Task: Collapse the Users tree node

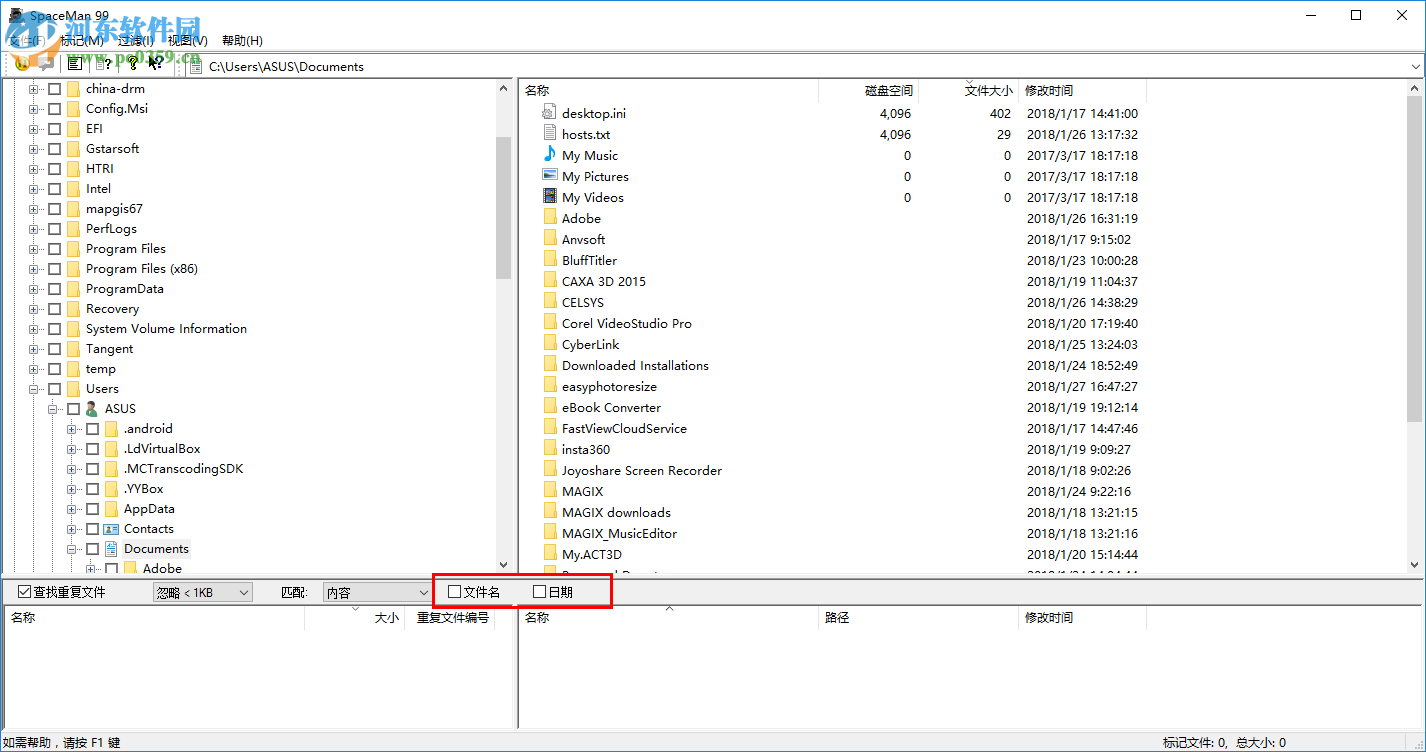Action: [34, 388]
